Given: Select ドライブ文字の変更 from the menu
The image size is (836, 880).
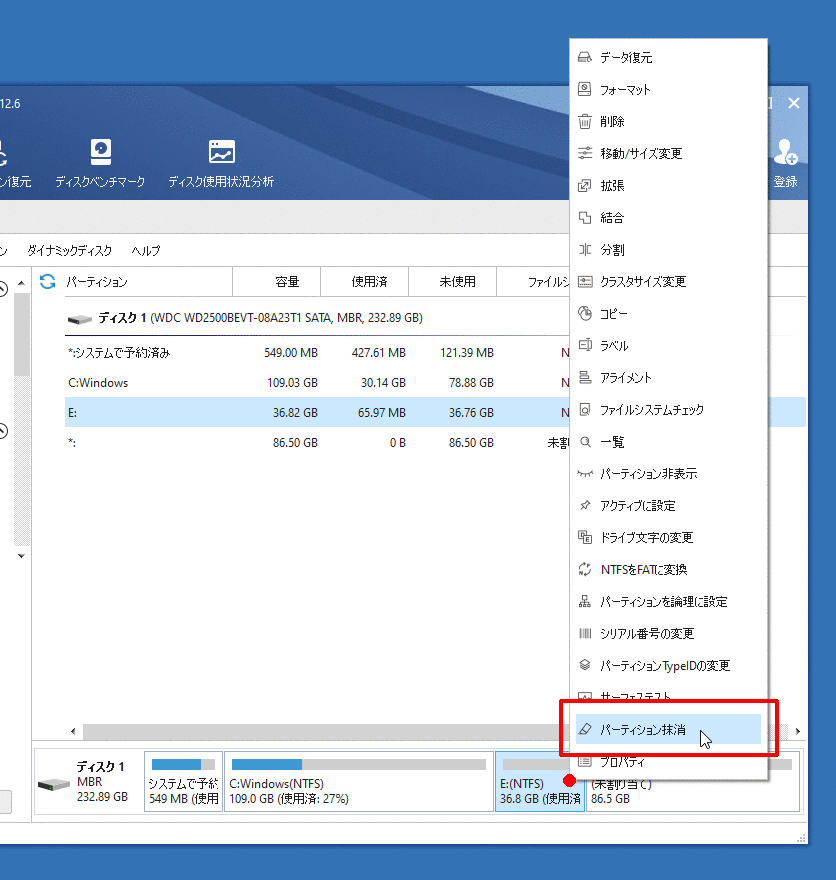Looking at the screenshot, I should 646,538.
